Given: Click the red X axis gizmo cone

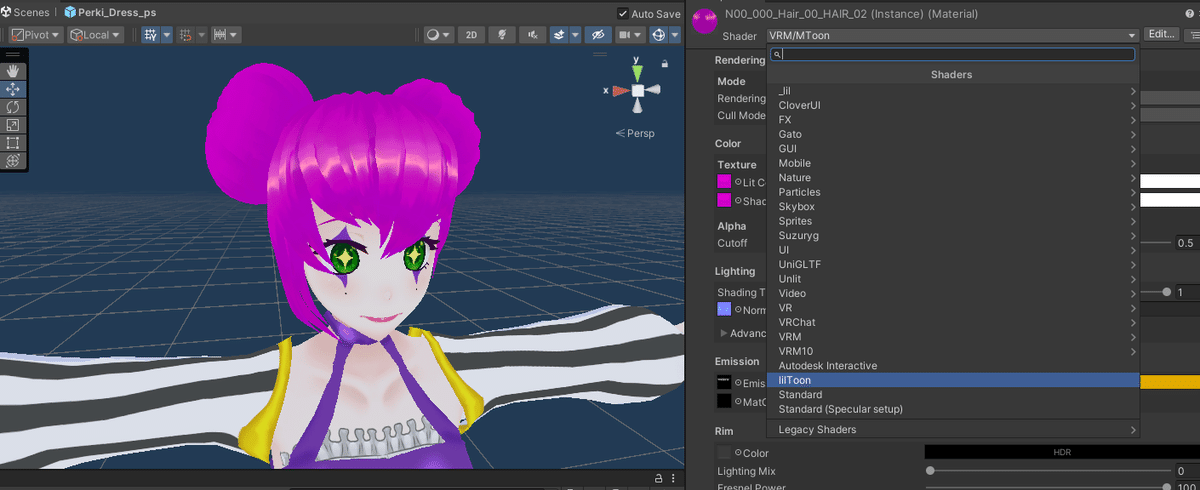Looking at the screenshot, I should [x=620, y=90].
